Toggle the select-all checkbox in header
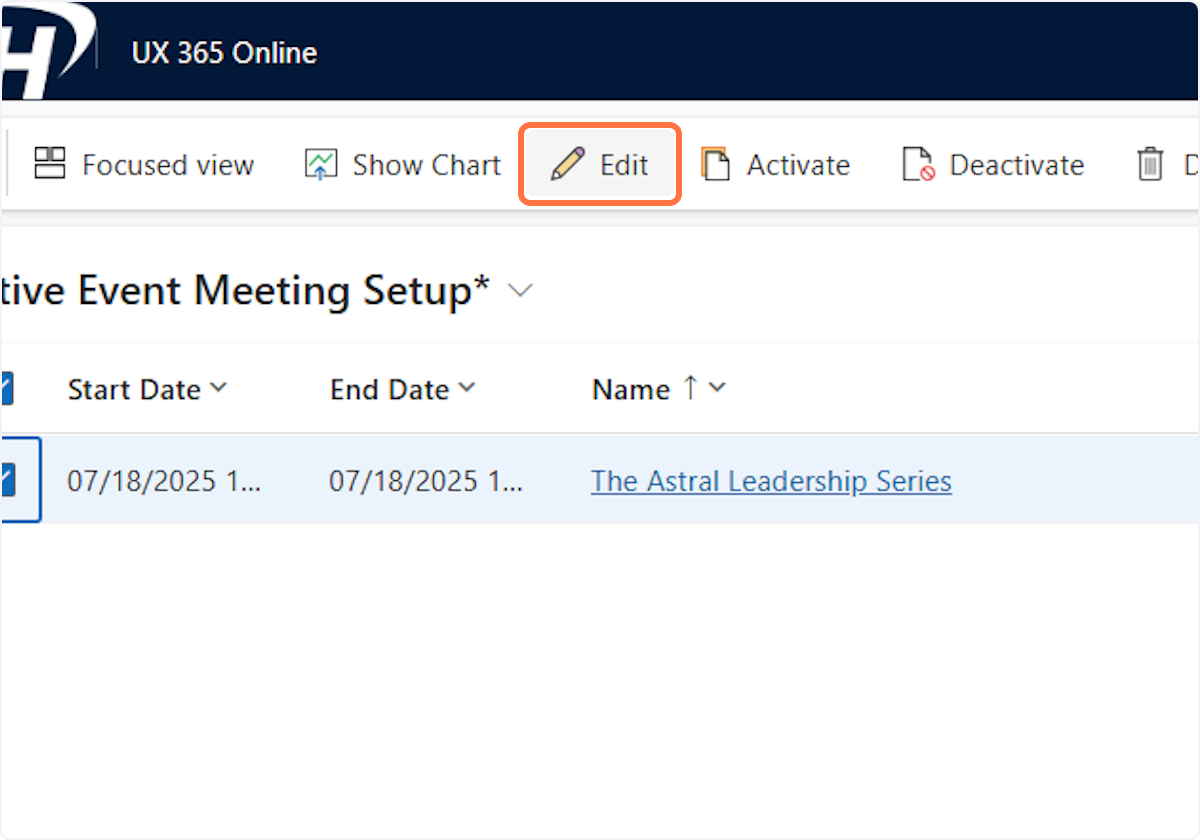The width and height of the screenshot is (1200, 840). click(x=6, y=389)
